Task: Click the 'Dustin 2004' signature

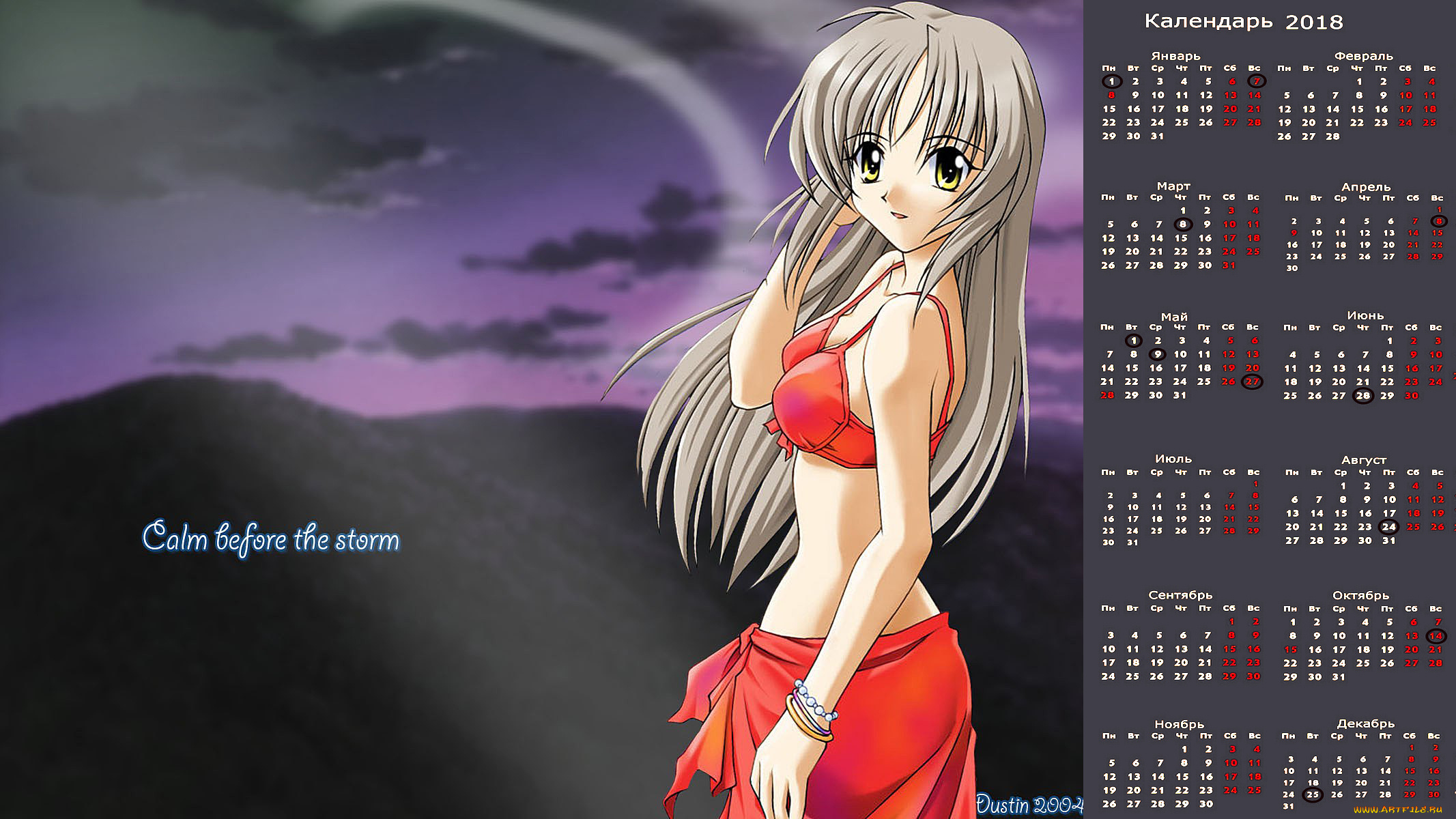Action: 1029,805
